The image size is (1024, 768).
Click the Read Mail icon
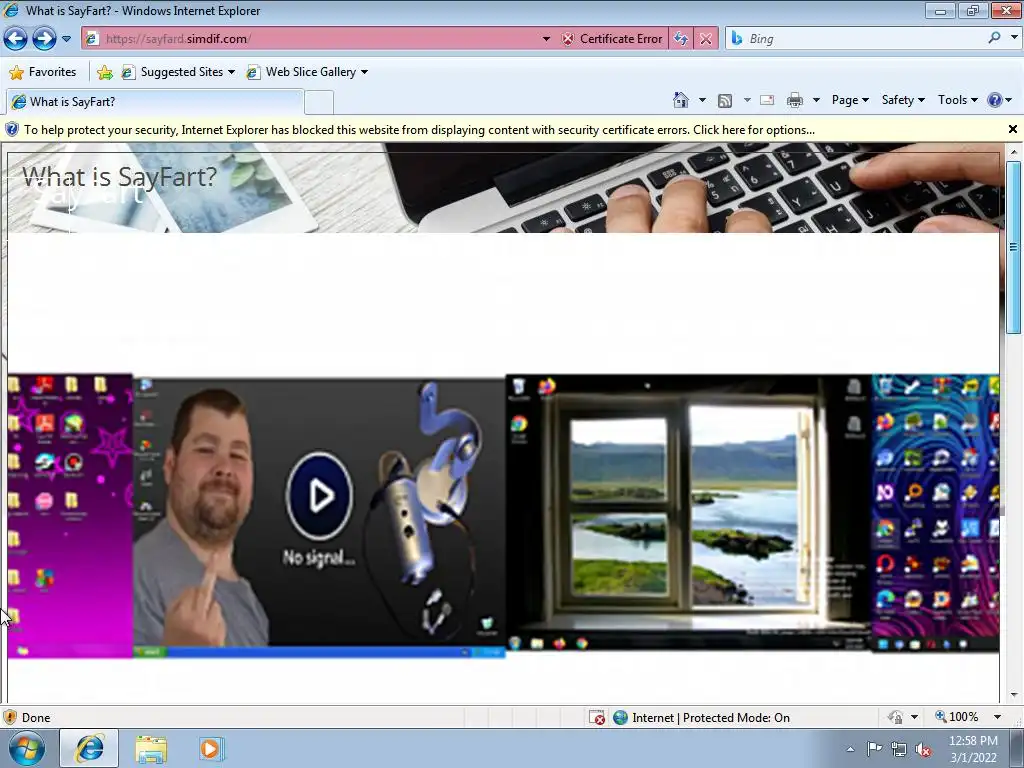(x=767, y=100)
